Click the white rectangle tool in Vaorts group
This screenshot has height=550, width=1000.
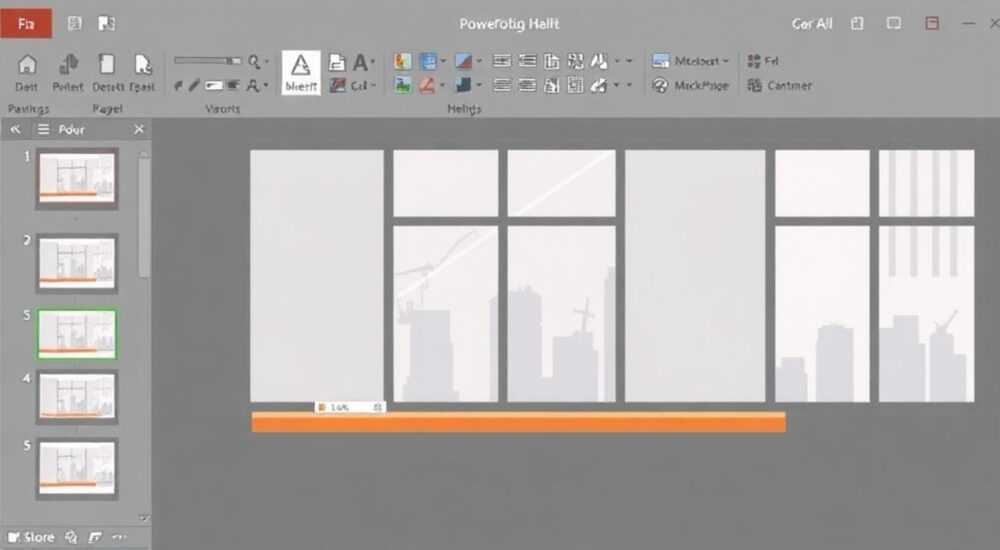(214, 85)
